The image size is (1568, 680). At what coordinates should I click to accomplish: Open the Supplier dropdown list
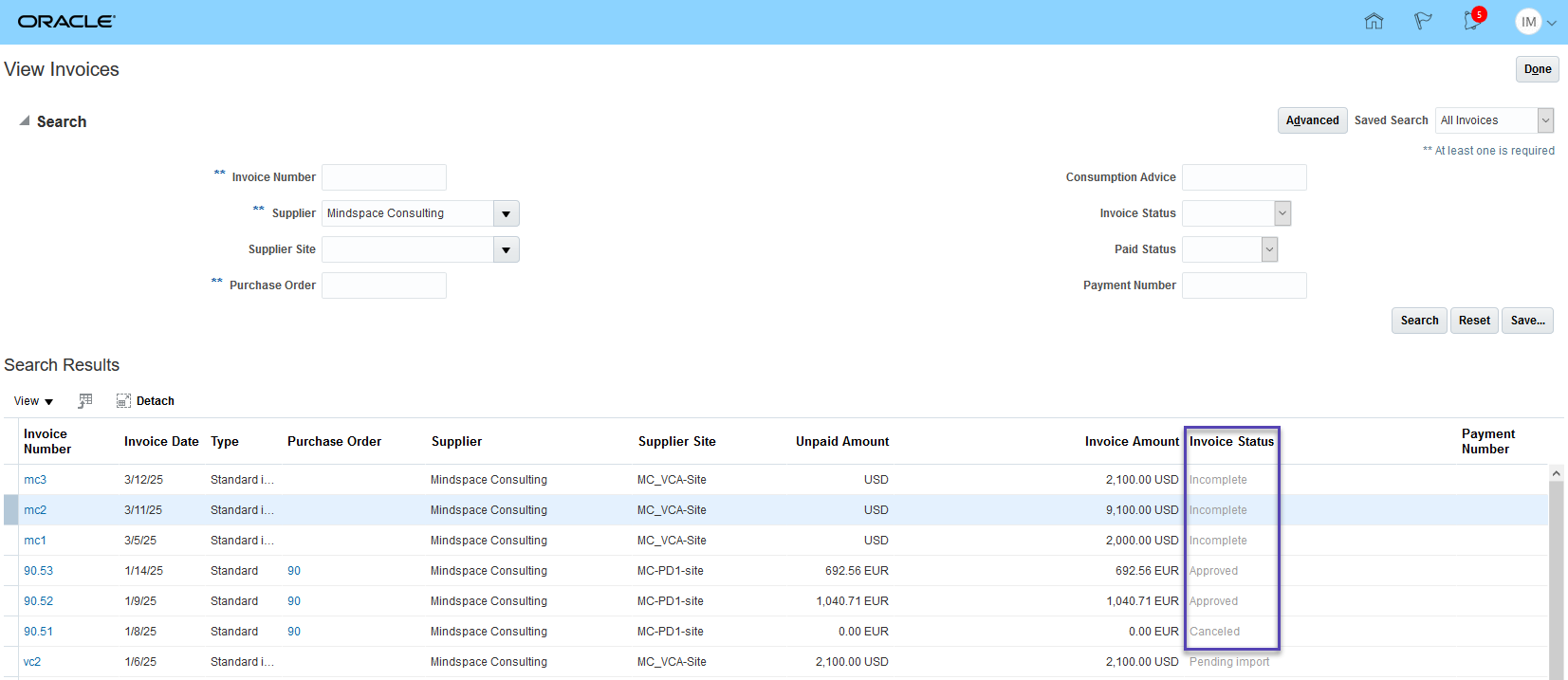pos(506,213)
